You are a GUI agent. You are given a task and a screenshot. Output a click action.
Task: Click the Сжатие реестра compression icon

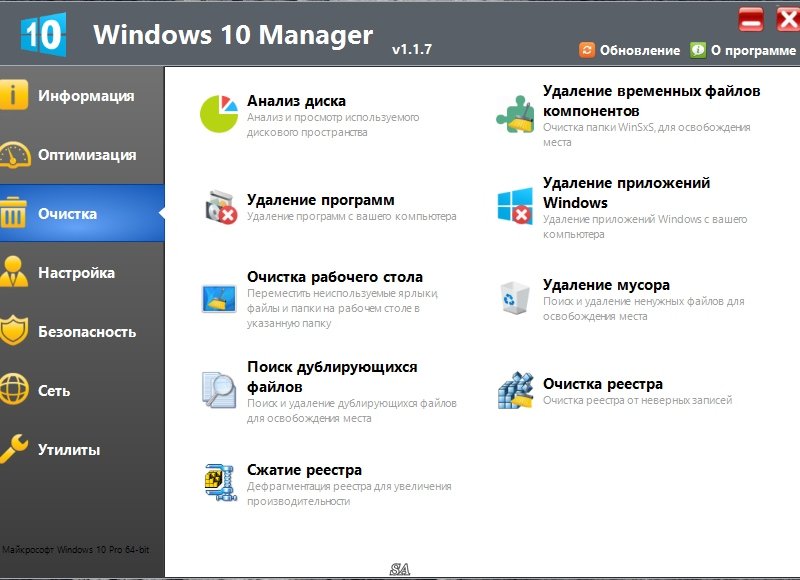click(220, 483)
